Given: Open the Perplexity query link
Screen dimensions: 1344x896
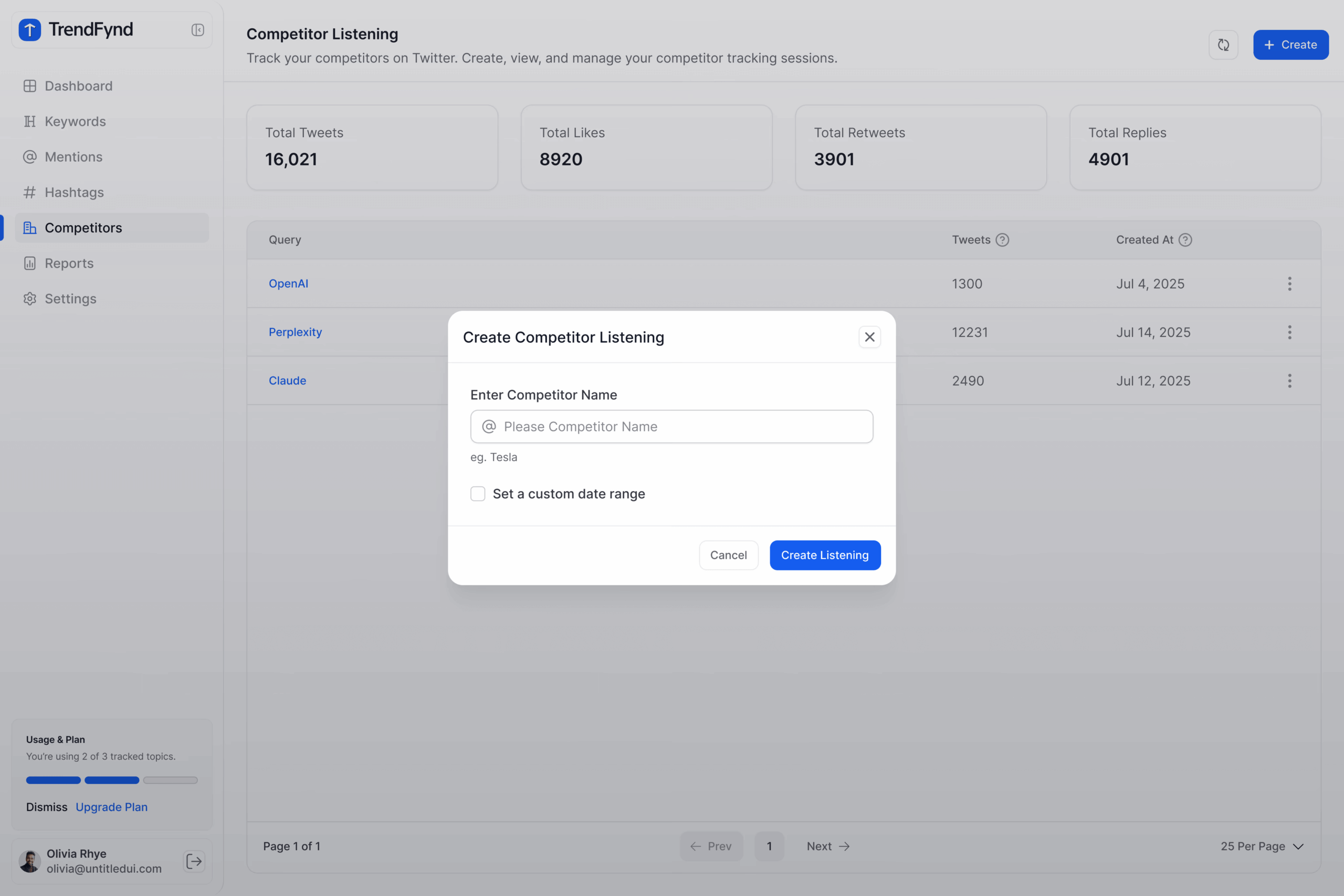Looking at the screenshot, I should 296,332.
